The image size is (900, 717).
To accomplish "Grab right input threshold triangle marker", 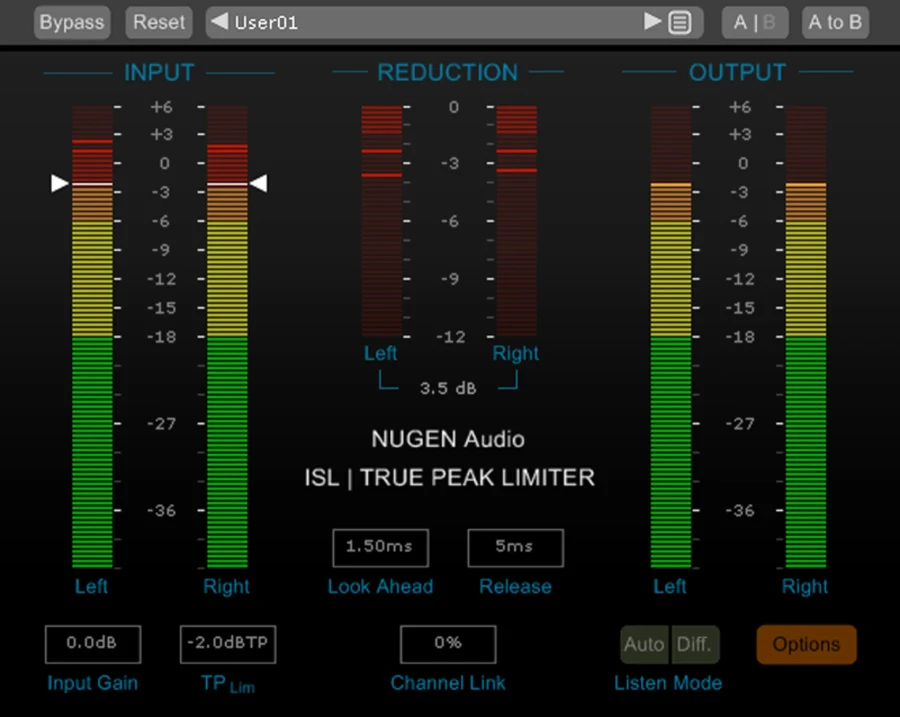I will coord(259,184).
